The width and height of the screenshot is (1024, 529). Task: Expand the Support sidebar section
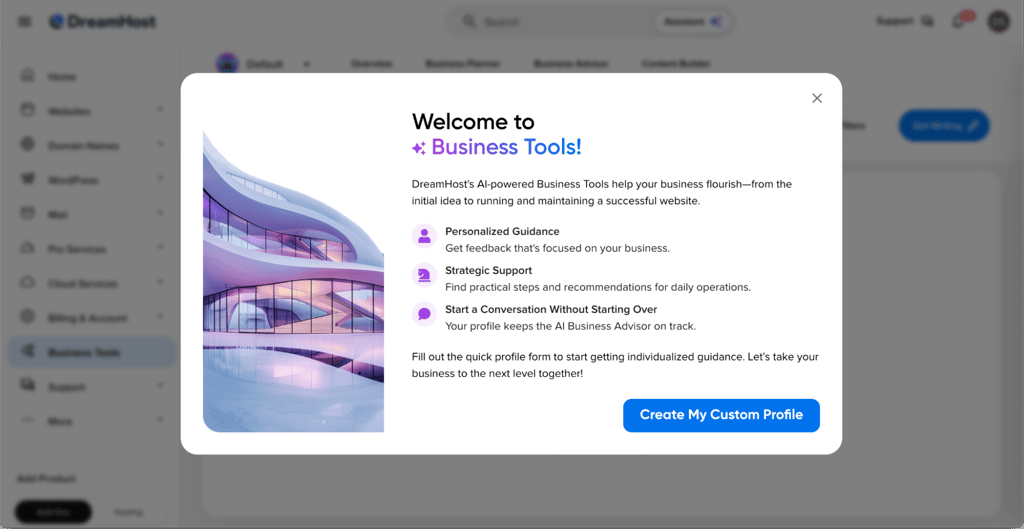pyautogui.click(x=160, y=387)
